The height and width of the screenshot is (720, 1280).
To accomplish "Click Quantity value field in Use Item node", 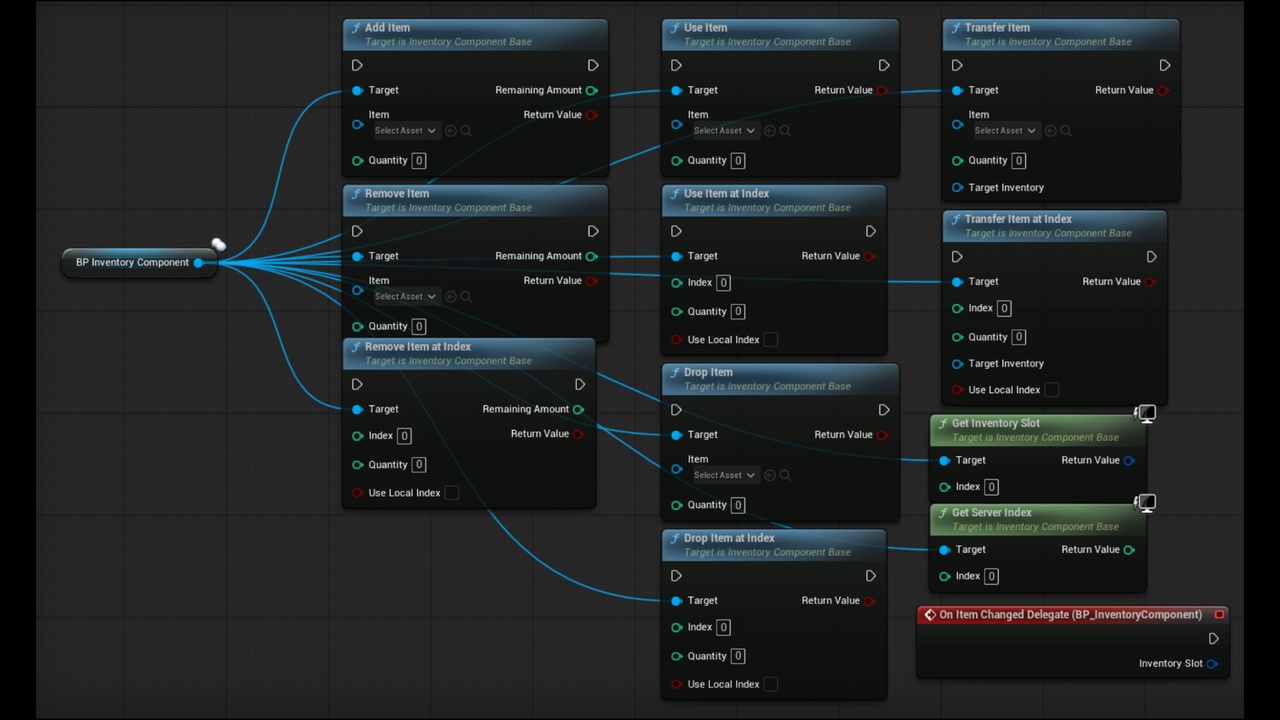I will click(x=738, y=160).
